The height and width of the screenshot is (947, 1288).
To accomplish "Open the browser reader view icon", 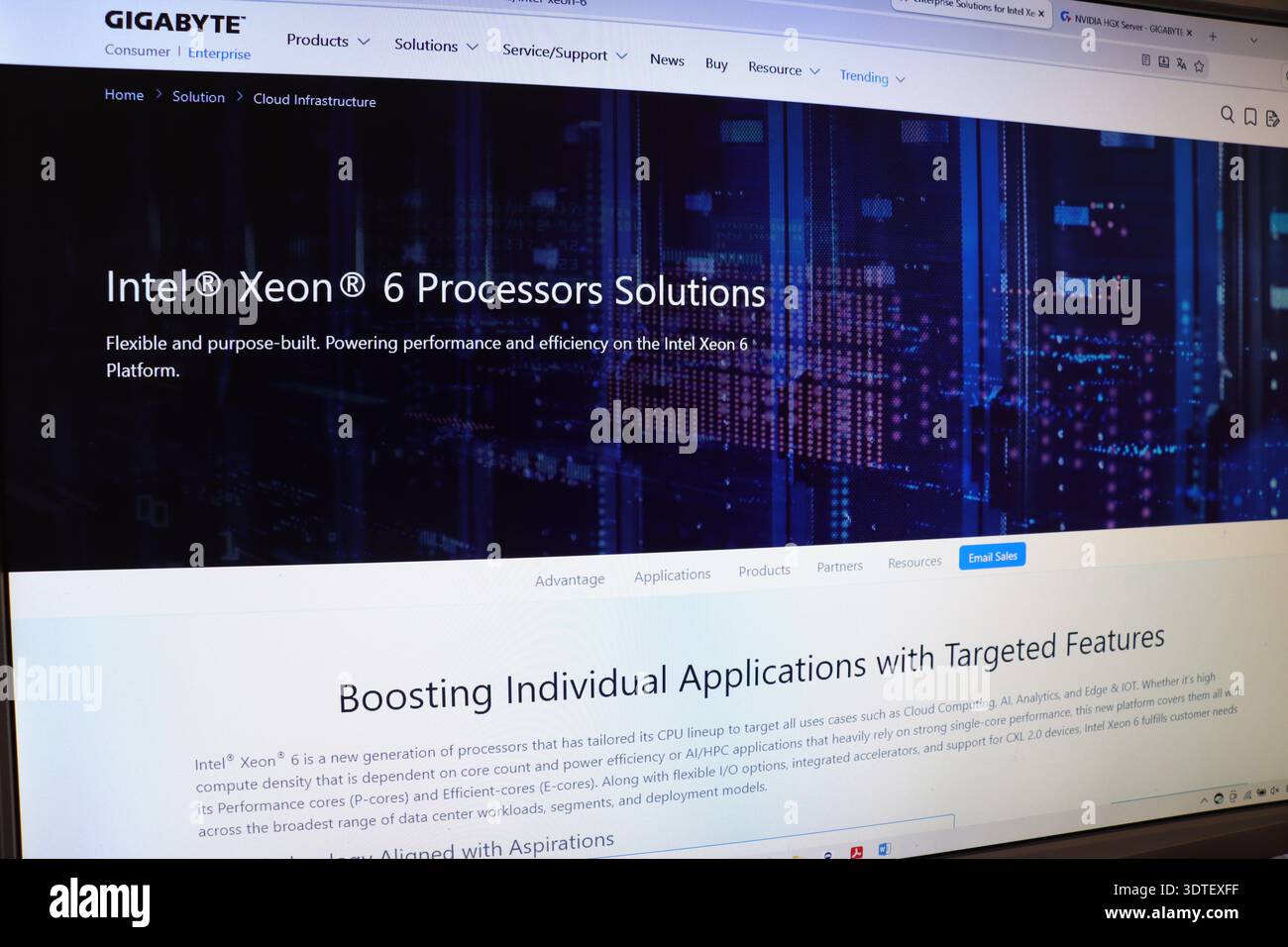I will pyautogui.click(x=1146, y=60).
